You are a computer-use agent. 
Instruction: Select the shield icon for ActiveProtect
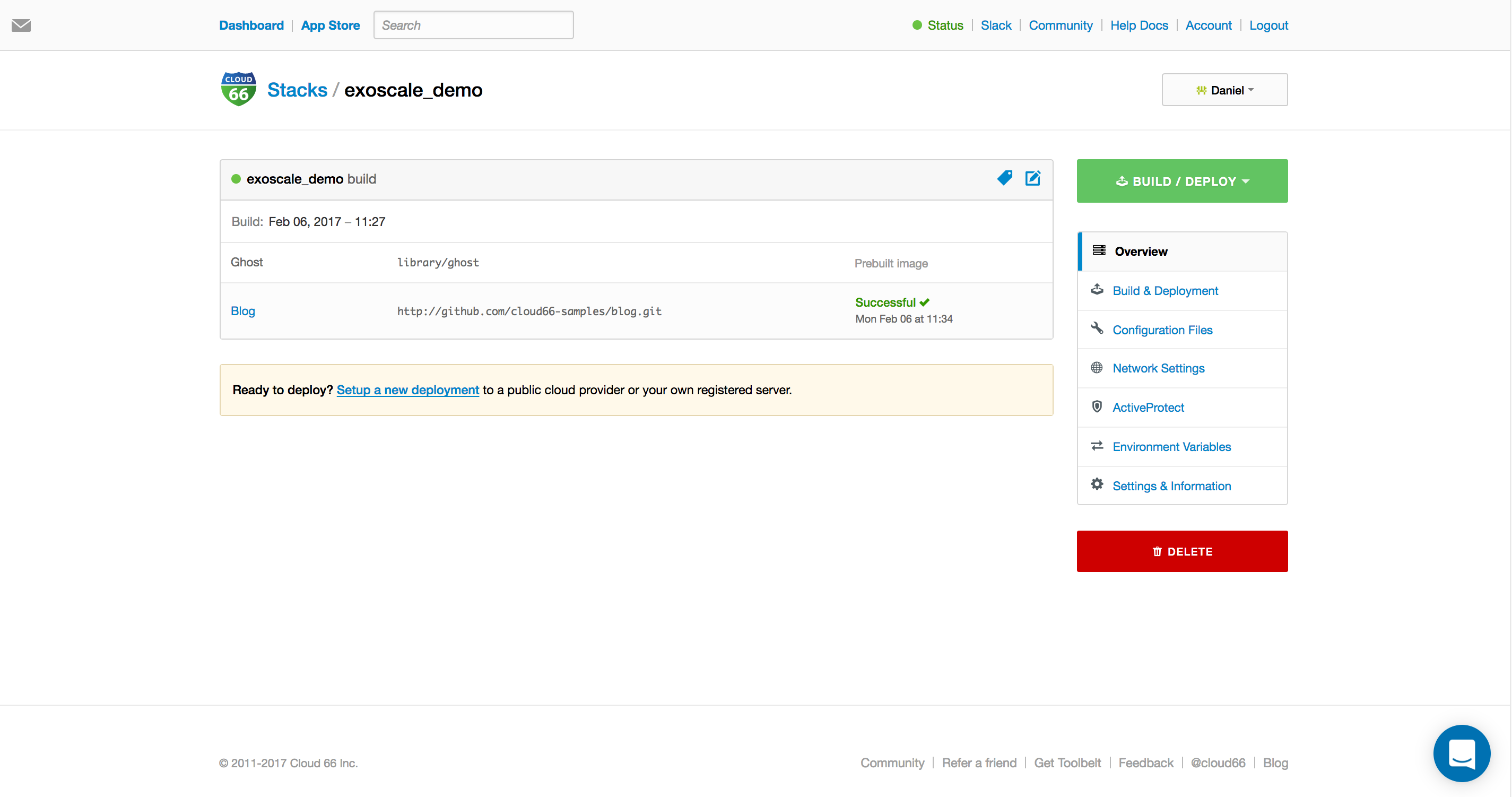pos(1098,406)
